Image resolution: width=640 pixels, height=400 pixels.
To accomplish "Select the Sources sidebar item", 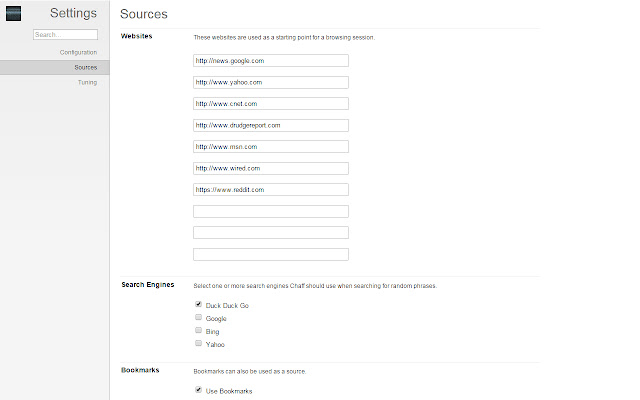I will [x=85, y=67].
